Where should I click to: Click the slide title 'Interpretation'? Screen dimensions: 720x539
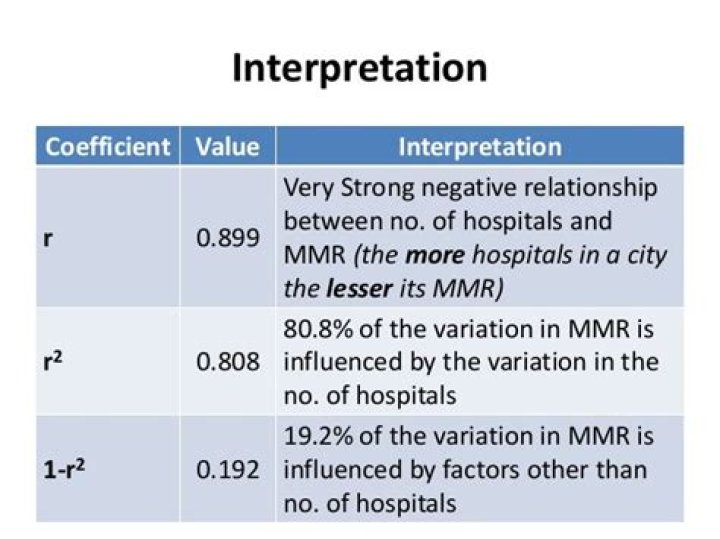pos(360,68)
